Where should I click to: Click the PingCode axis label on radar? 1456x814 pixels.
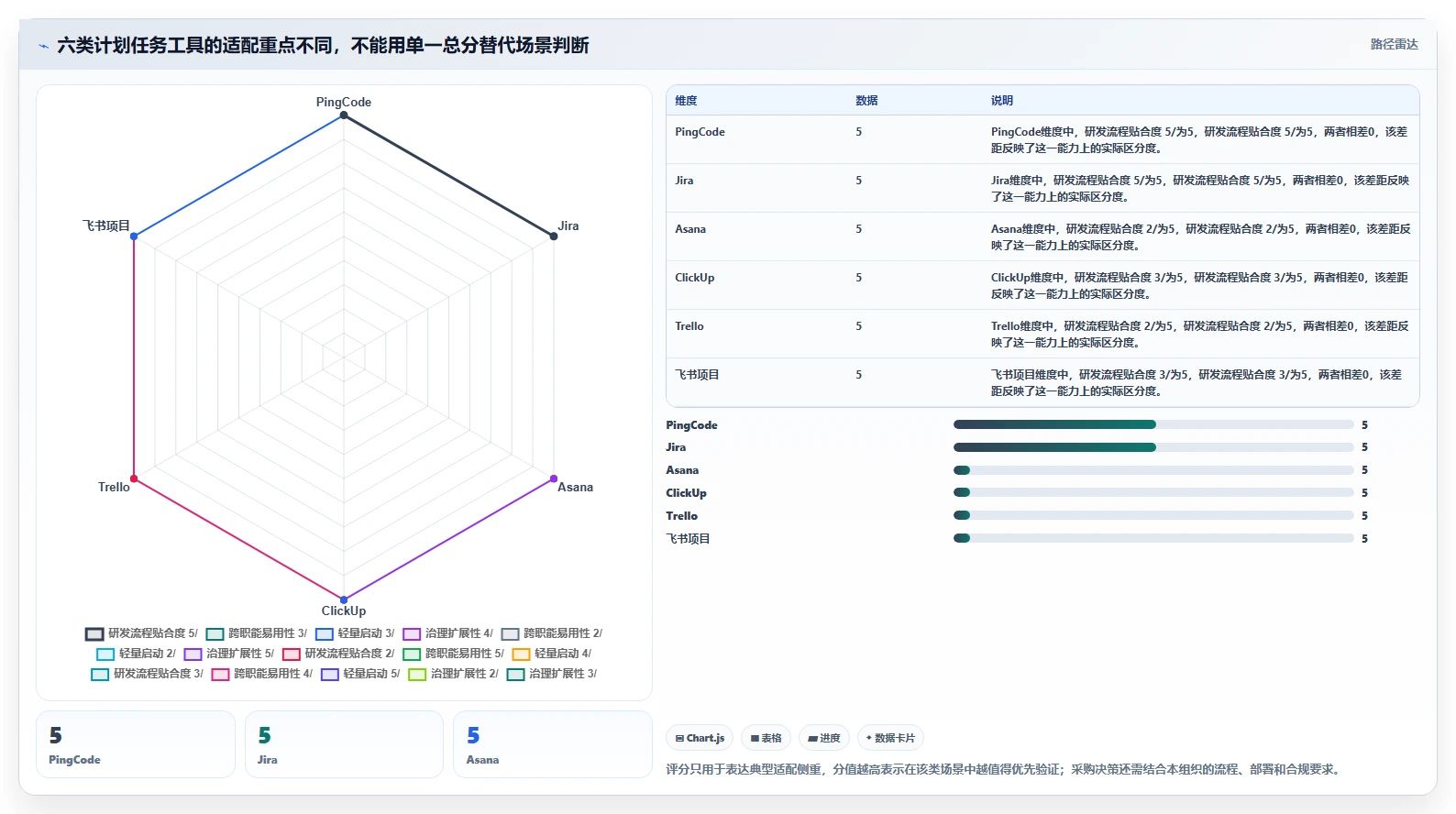pos(344,102)
